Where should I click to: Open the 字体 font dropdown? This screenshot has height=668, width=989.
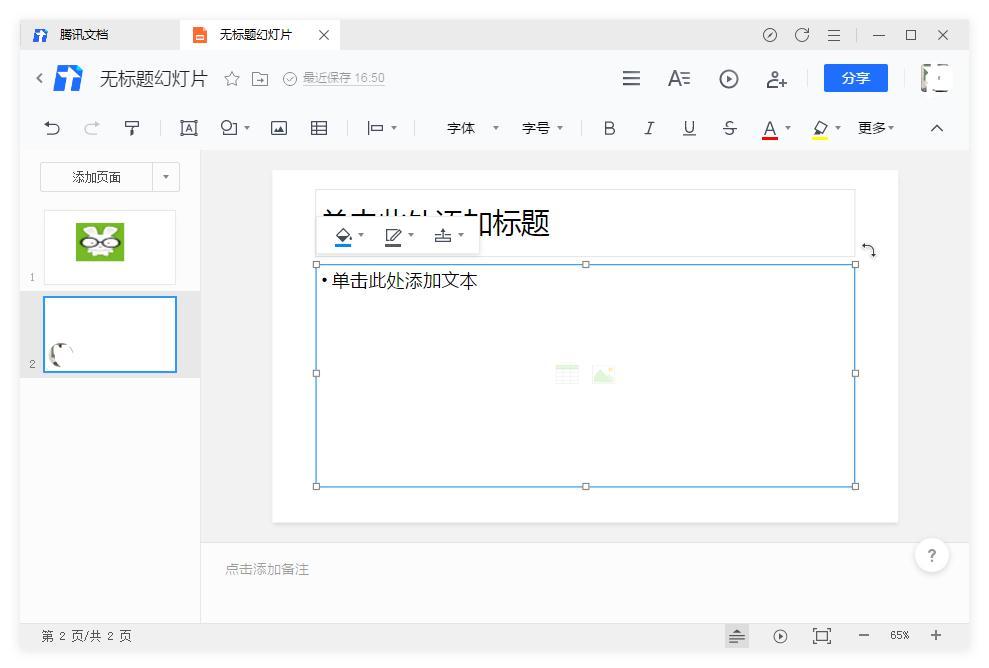[x=472, y=128]
